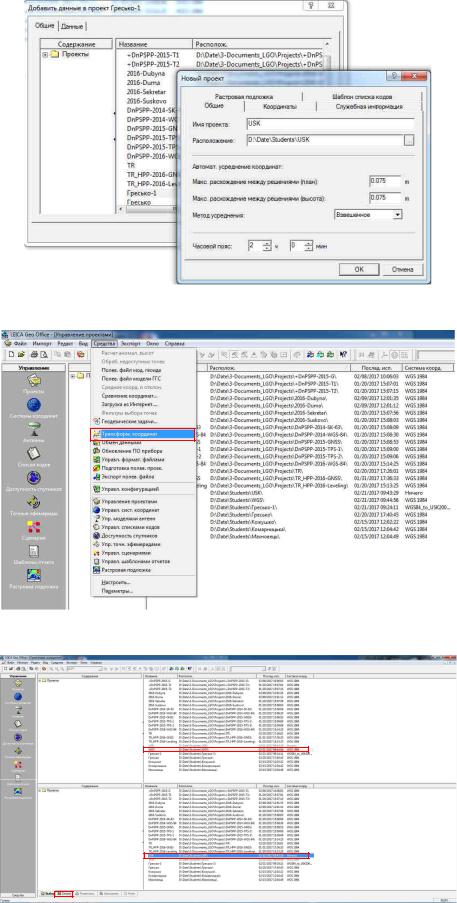Open Доступность спутников in the sidebar beside the Средства menu
Screen dimensions: 457x903
click(34, 481)
